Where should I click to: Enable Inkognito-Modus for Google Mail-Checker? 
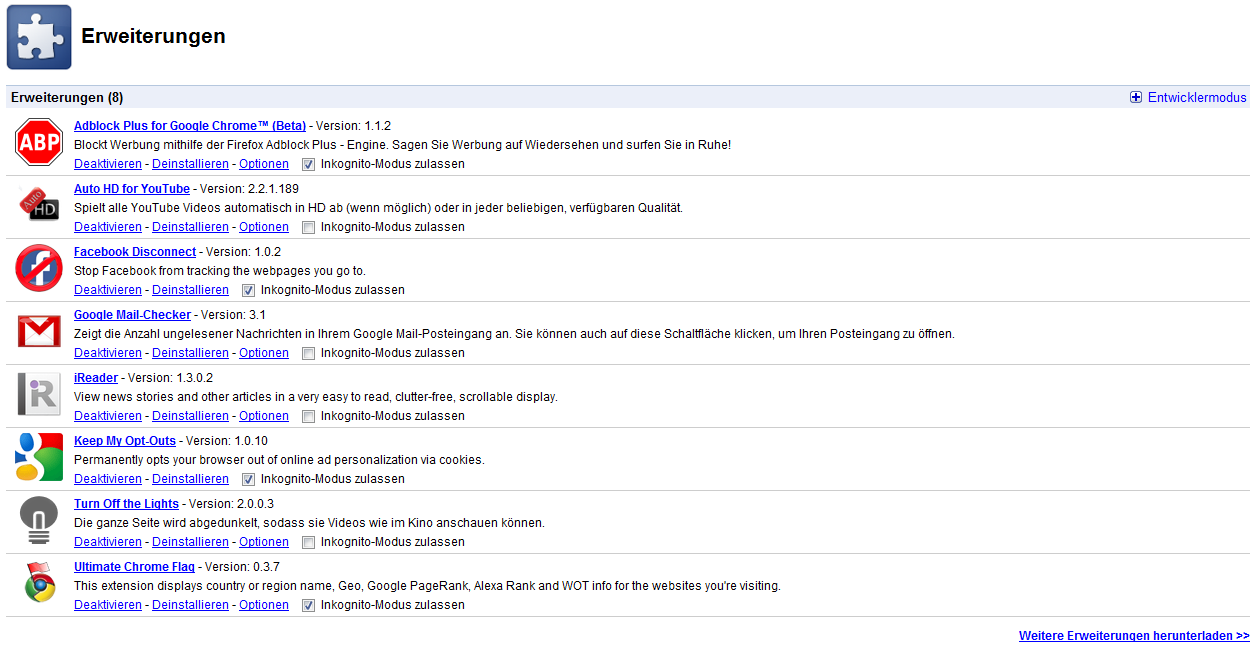pyautogui.click(x=308, y=353)
